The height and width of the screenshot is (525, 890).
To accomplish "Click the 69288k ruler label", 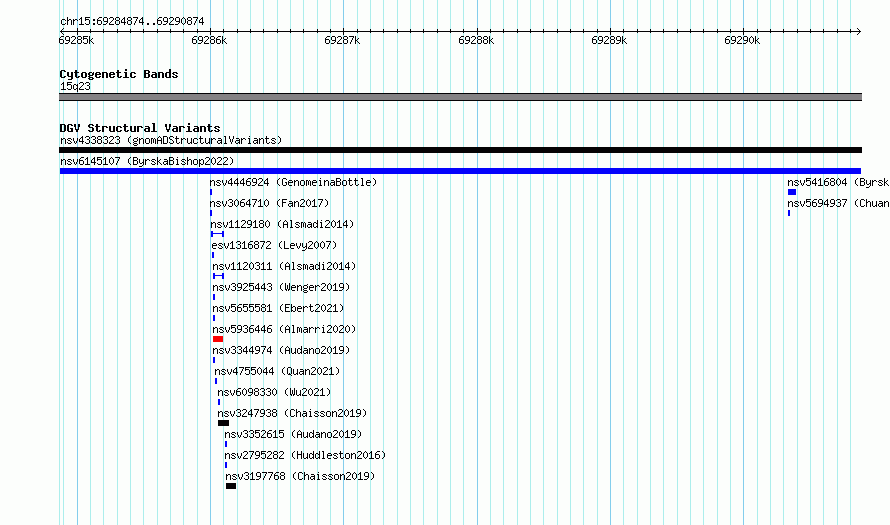I will click(476, 40).
